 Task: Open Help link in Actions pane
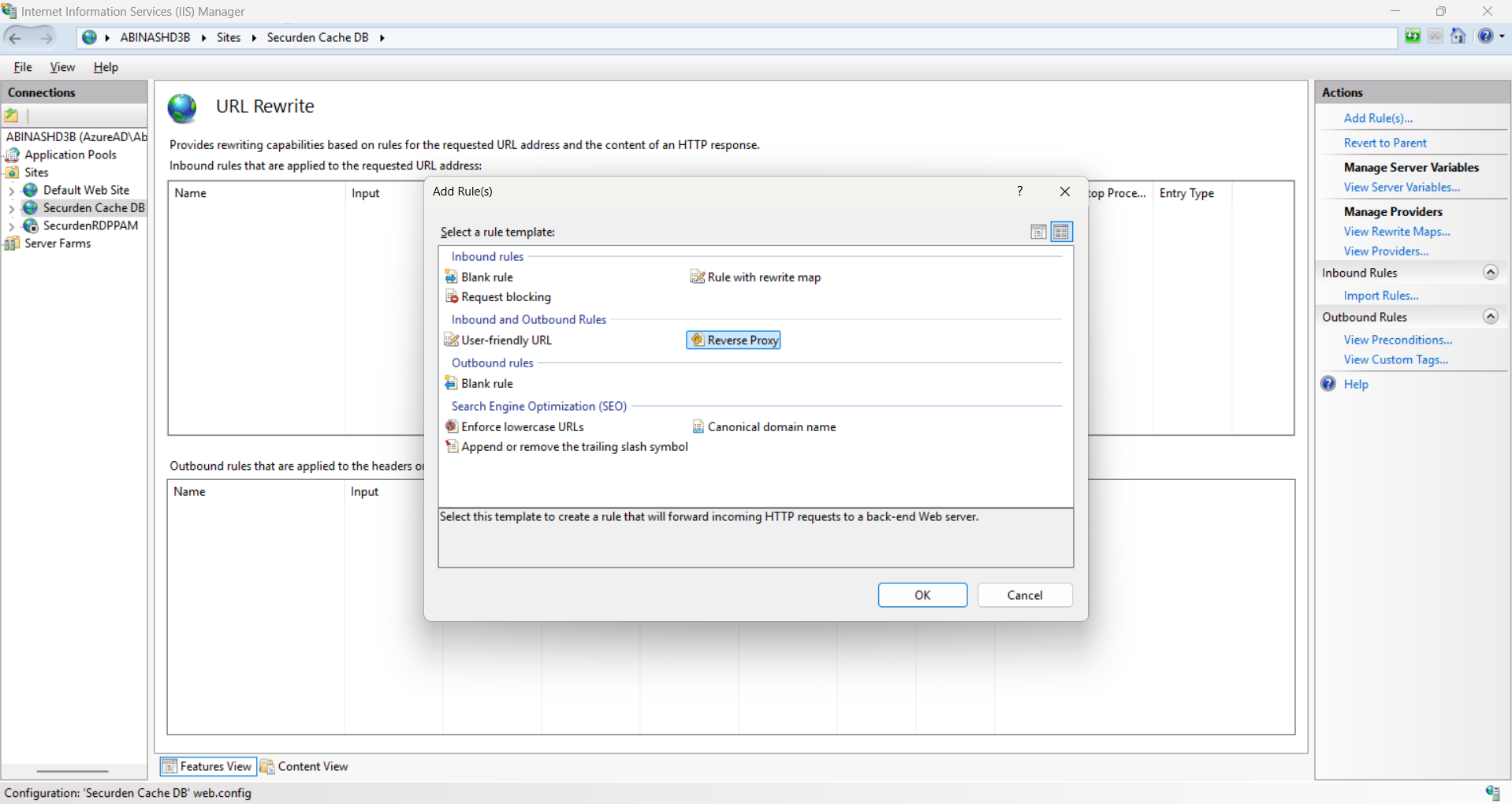(x=1356, y=384)
